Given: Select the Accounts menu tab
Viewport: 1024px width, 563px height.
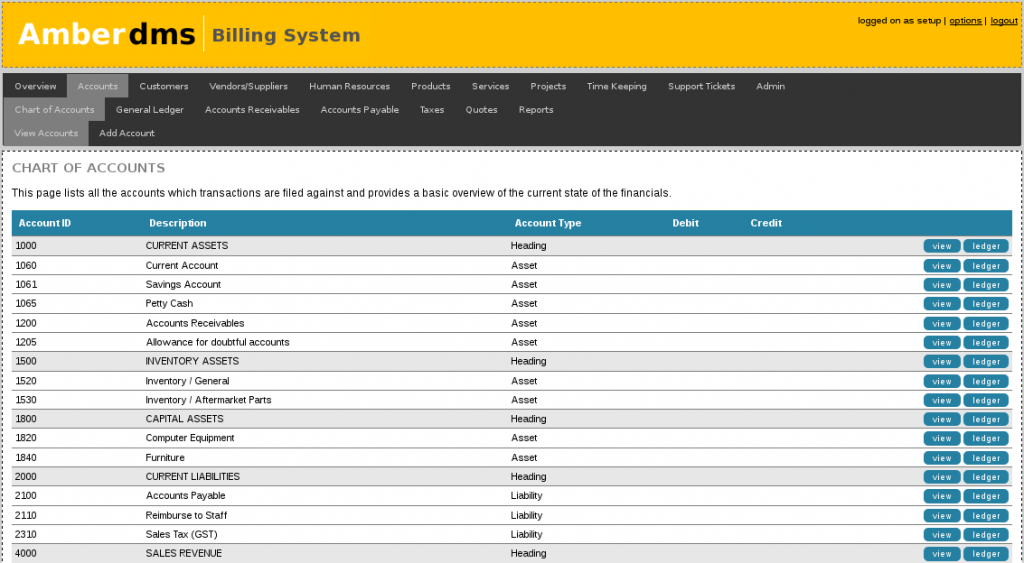Looking at the screenshot, I should pos(98,86).
